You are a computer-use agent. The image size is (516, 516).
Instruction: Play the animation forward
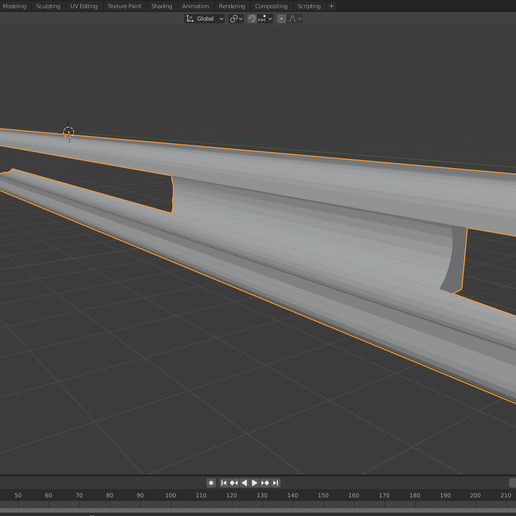254,483
